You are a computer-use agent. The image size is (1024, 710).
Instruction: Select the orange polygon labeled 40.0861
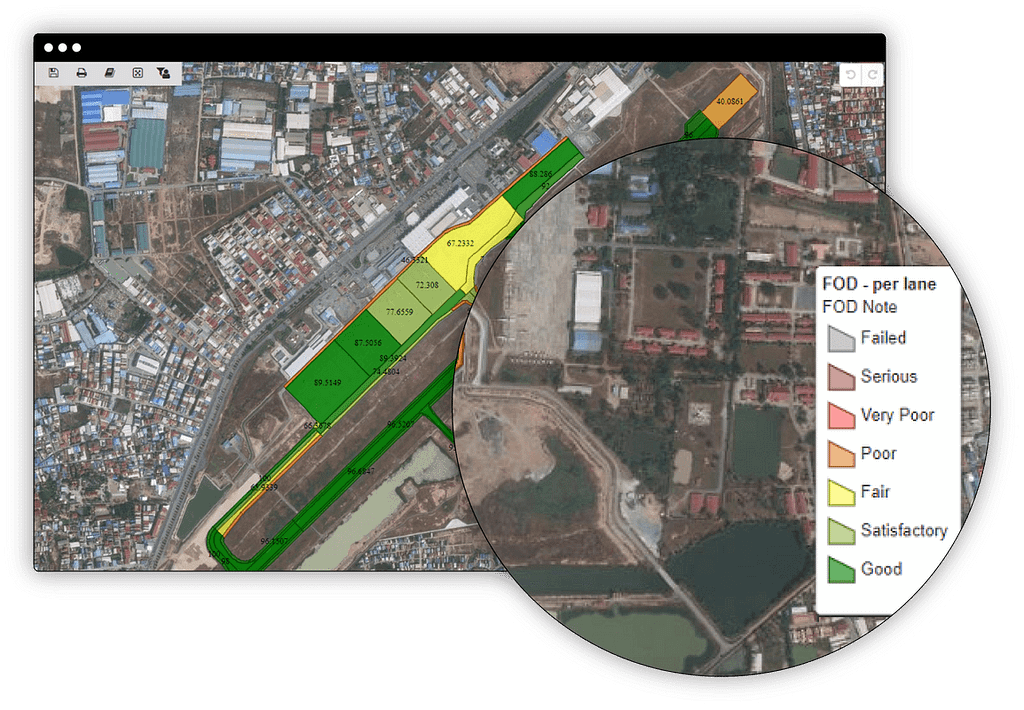point(730,101)
